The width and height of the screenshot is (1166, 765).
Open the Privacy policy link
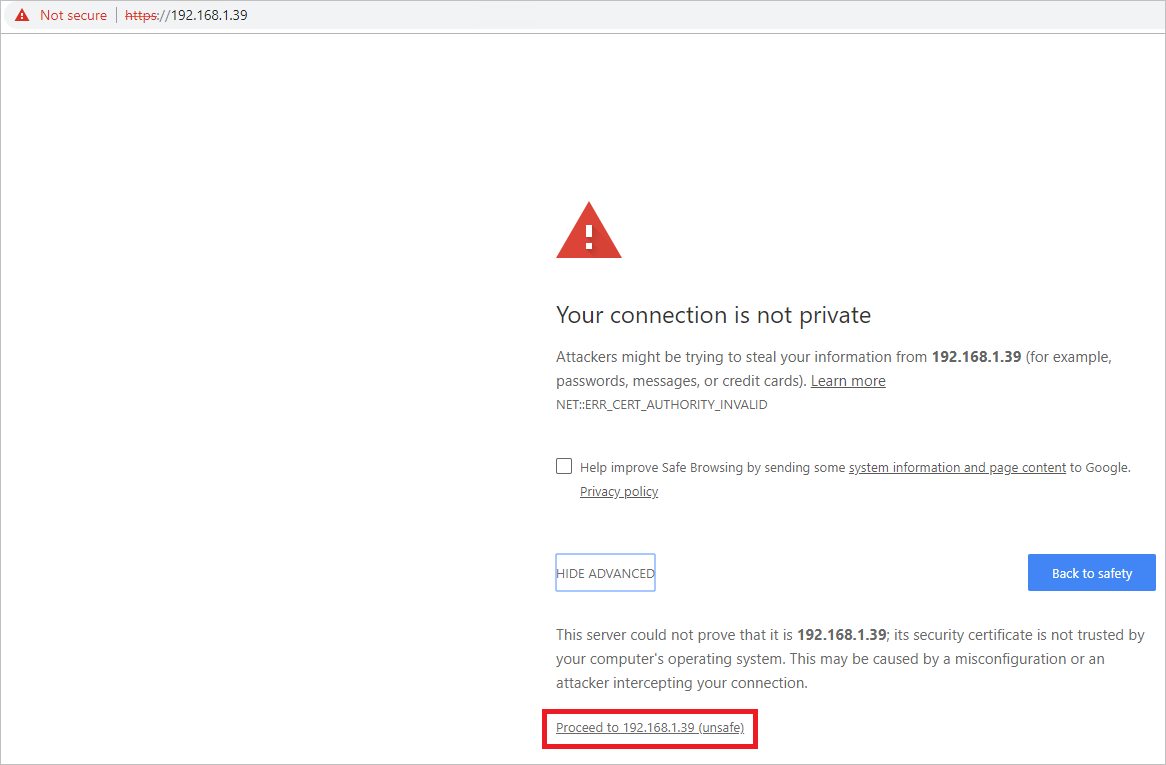click(x=619, y=492)
